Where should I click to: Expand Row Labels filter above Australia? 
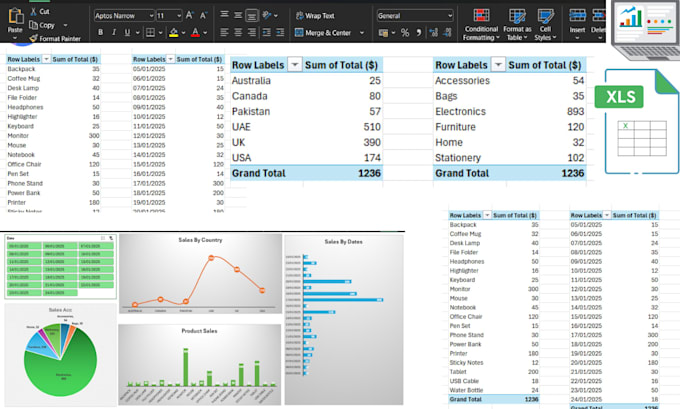pos(295,65)
